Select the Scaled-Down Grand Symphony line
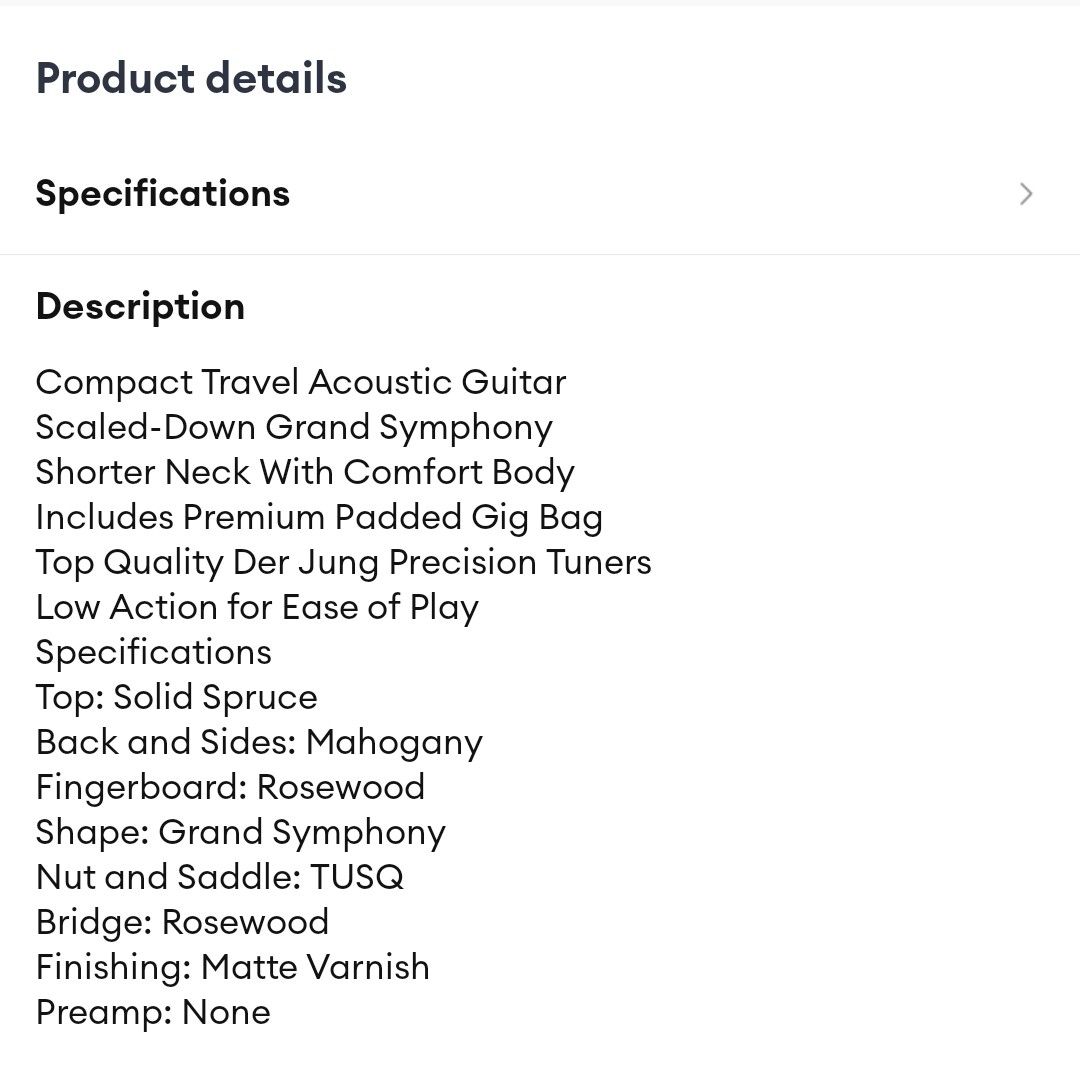Screen dimensions: 1080x1074 (293, 427)
